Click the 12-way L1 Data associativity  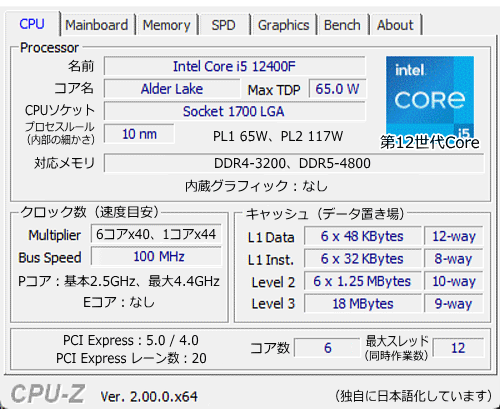coord(454,236)
